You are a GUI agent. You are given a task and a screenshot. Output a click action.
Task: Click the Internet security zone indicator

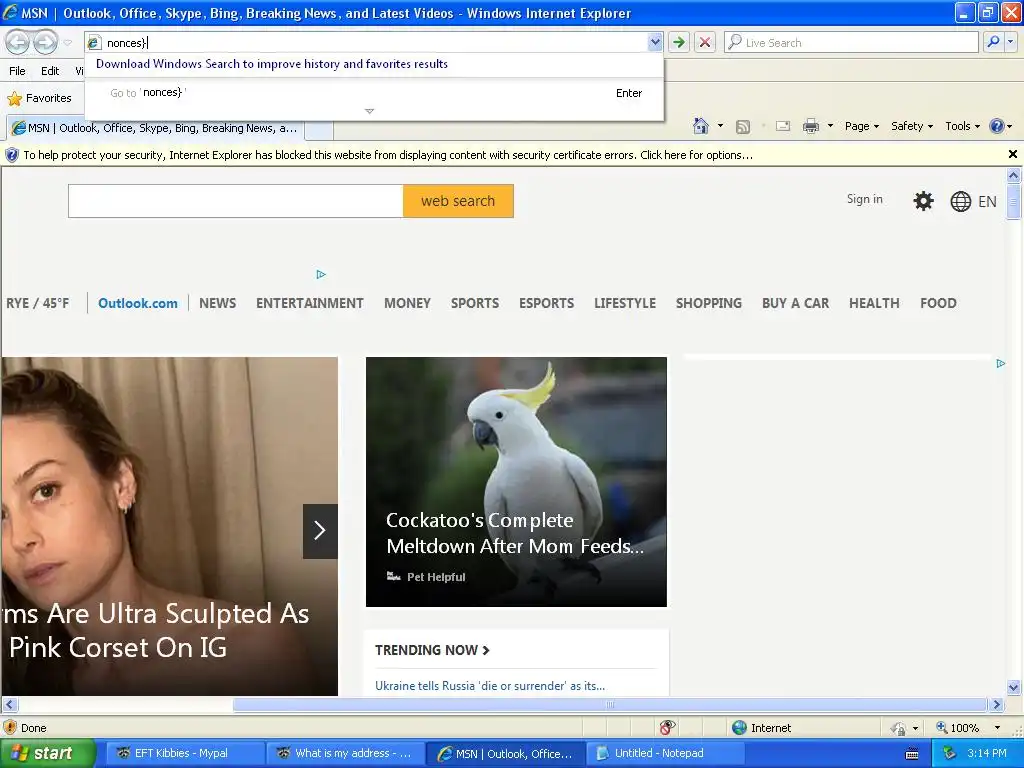[x=761, y=728]
